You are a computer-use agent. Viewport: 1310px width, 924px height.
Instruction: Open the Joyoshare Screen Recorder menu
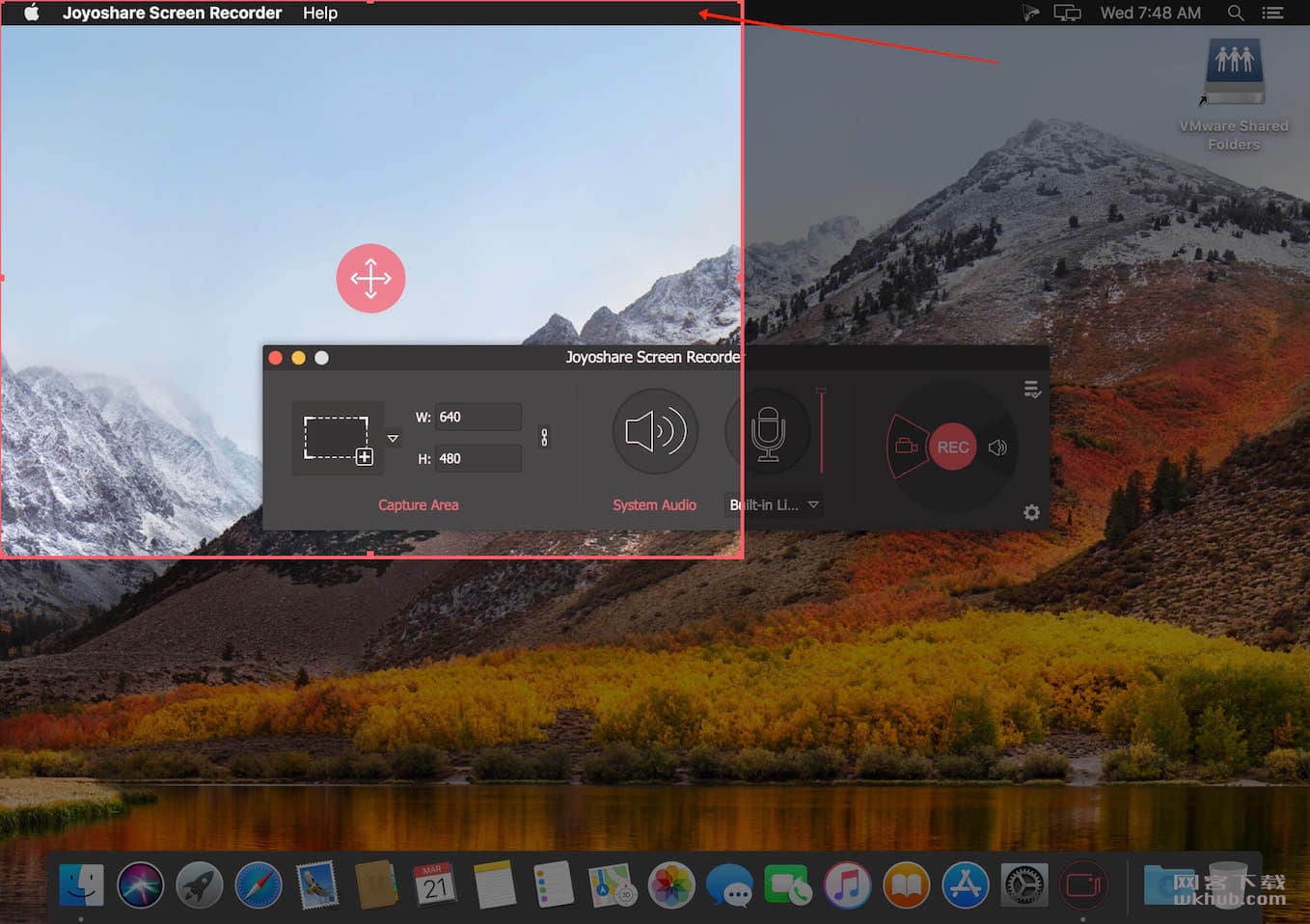(x=172, y=13)
